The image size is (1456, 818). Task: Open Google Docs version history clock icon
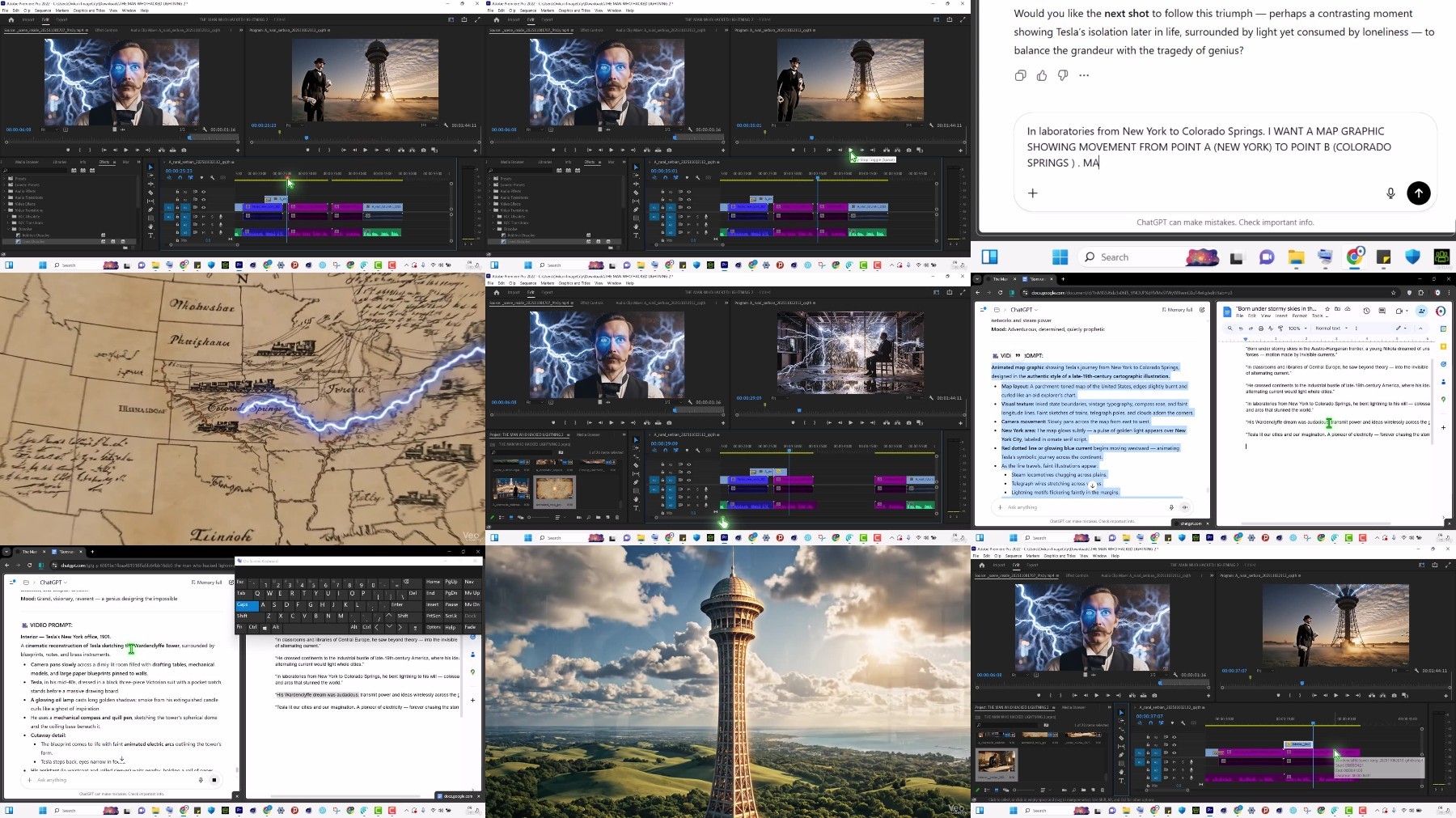(x=1366, y=311)
